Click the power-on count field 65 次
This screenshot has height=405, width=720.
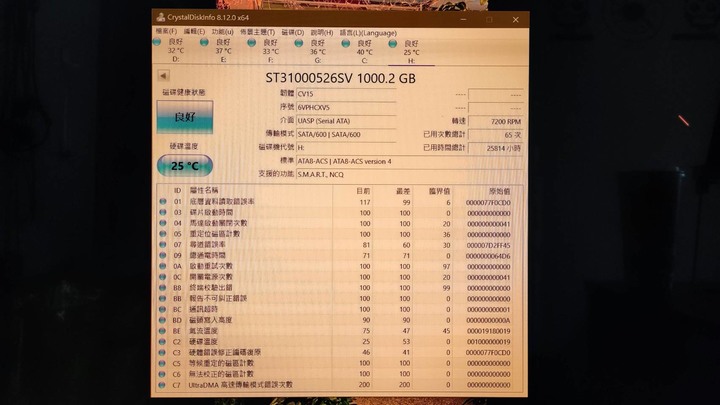click(495, 135)
